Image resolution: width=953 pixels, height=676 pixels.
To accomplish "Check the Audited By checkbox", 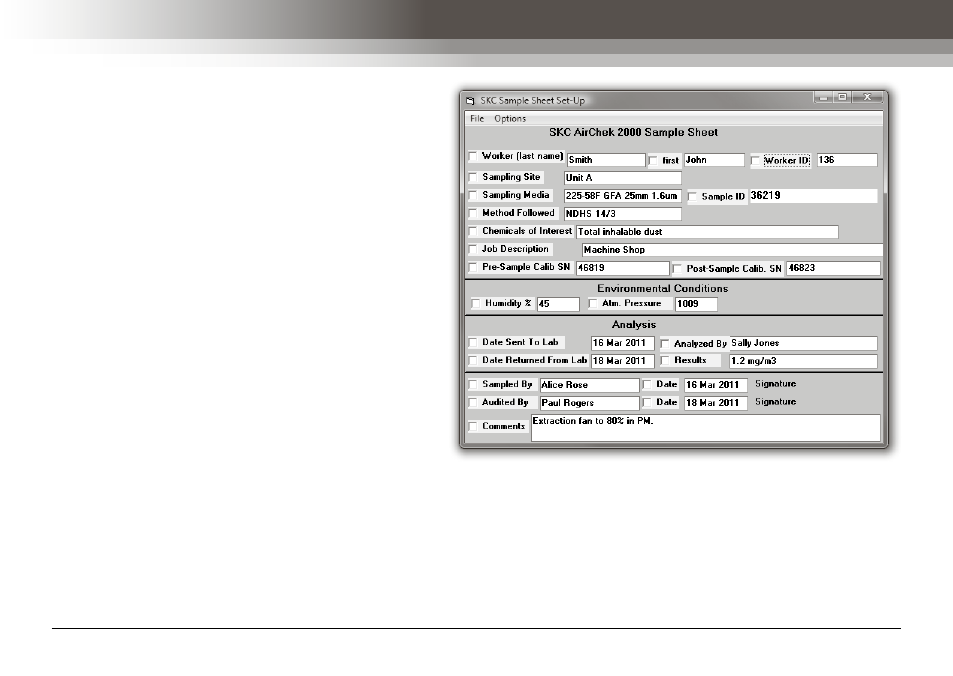I will click(473, 402).
